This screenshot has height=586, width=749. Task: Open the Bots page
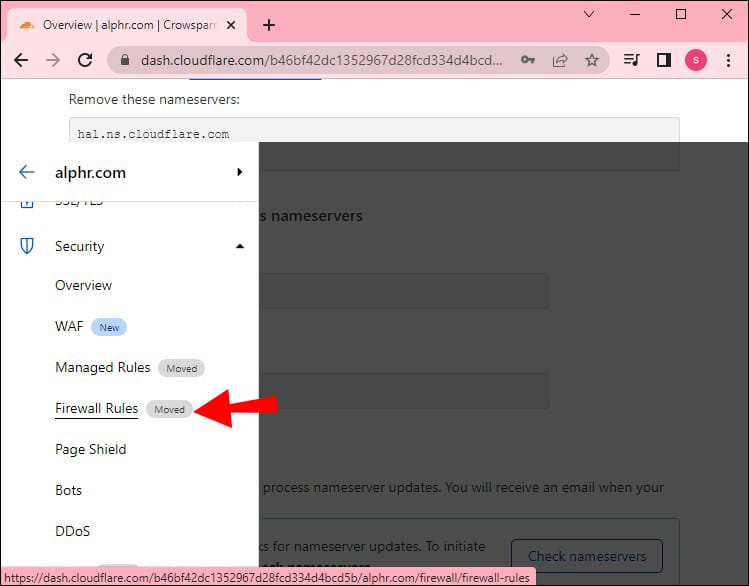coord(68,490)
